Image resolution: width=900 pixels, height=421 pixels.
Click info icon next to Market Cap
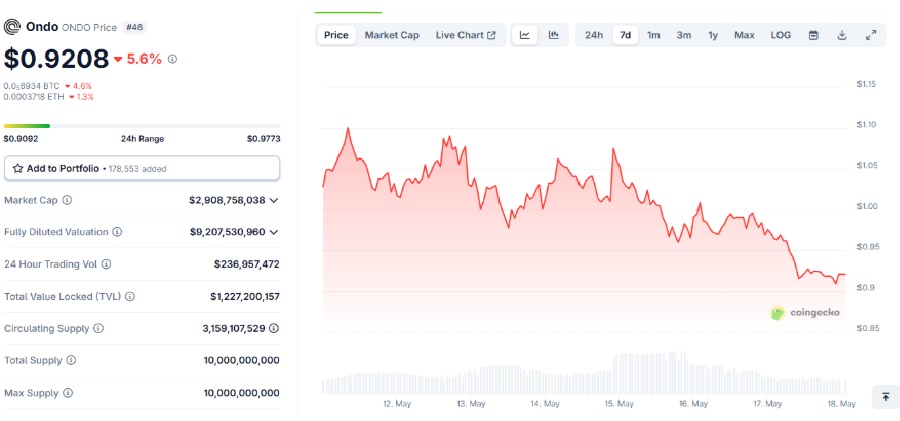[x=68, y=200]
